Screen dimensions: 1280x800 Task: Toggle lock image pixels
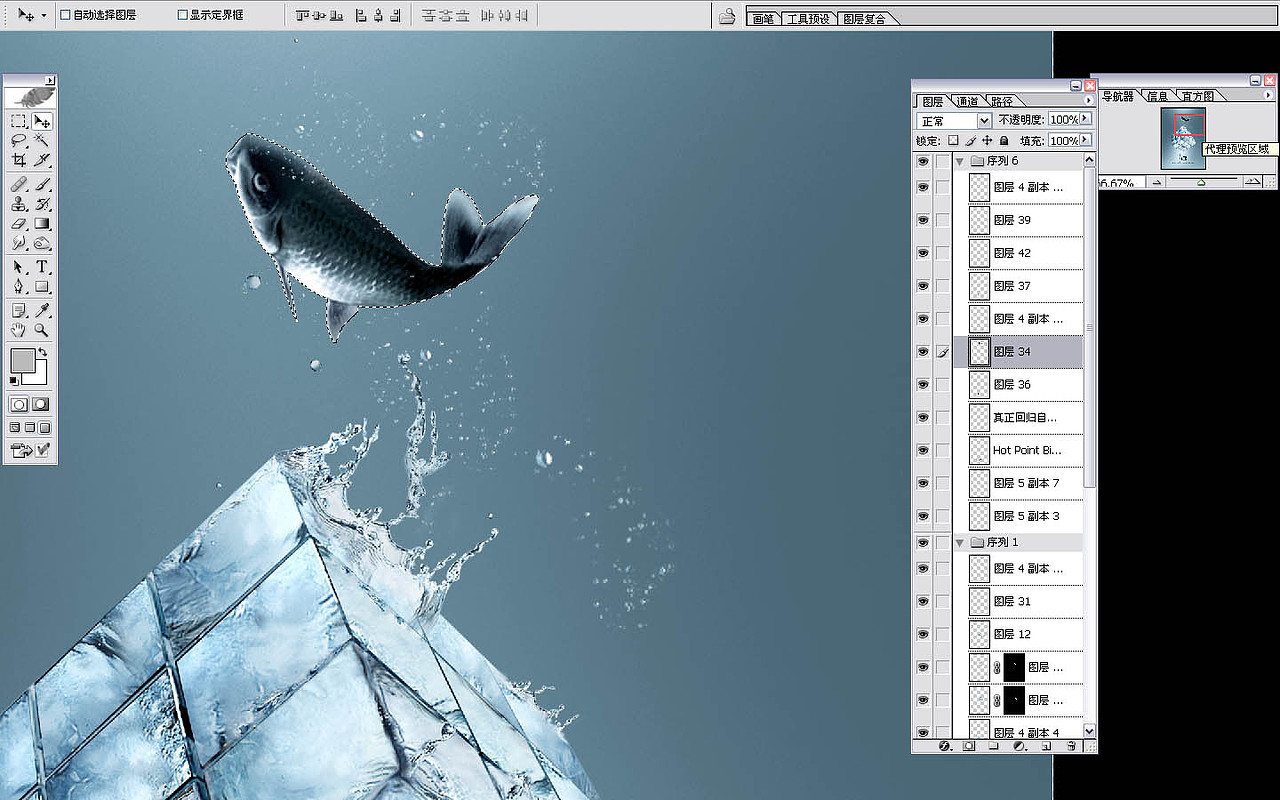(x=970, y=141)
